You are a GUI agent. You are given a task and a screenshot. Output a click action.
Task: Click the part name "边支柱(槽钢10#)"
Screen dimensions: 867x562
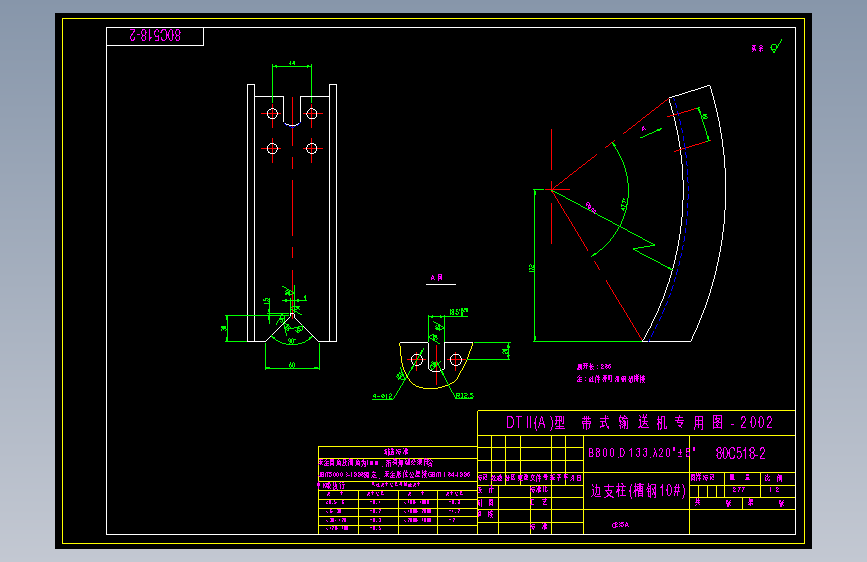pyautogui.click(x=638, y=491)
